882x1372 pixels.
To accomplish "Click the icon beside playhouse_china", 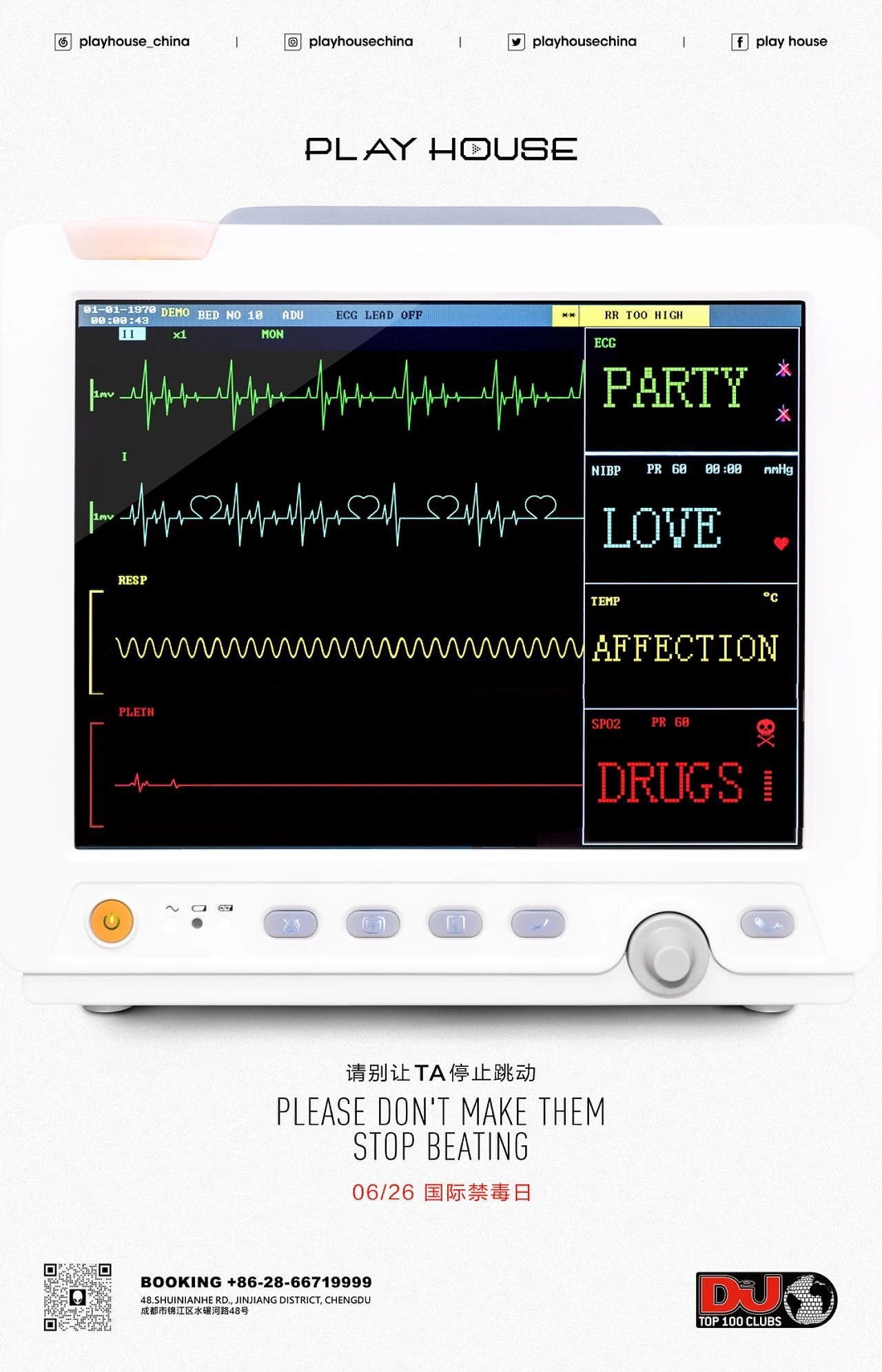I will point(63,42).
